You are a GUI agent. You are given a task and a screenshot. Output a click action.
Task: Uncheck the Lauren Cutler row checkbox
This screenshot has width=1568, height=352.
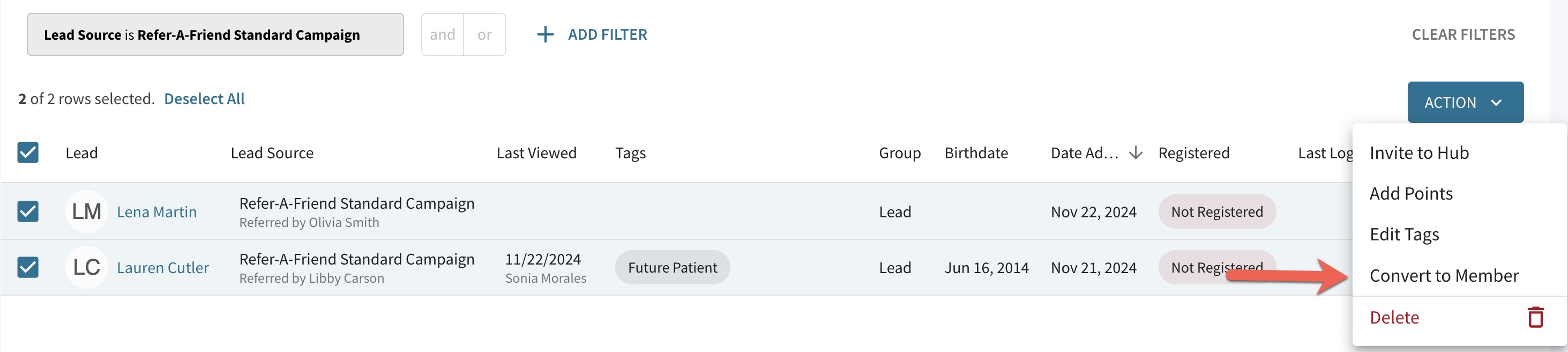click(x=28, y=267)
